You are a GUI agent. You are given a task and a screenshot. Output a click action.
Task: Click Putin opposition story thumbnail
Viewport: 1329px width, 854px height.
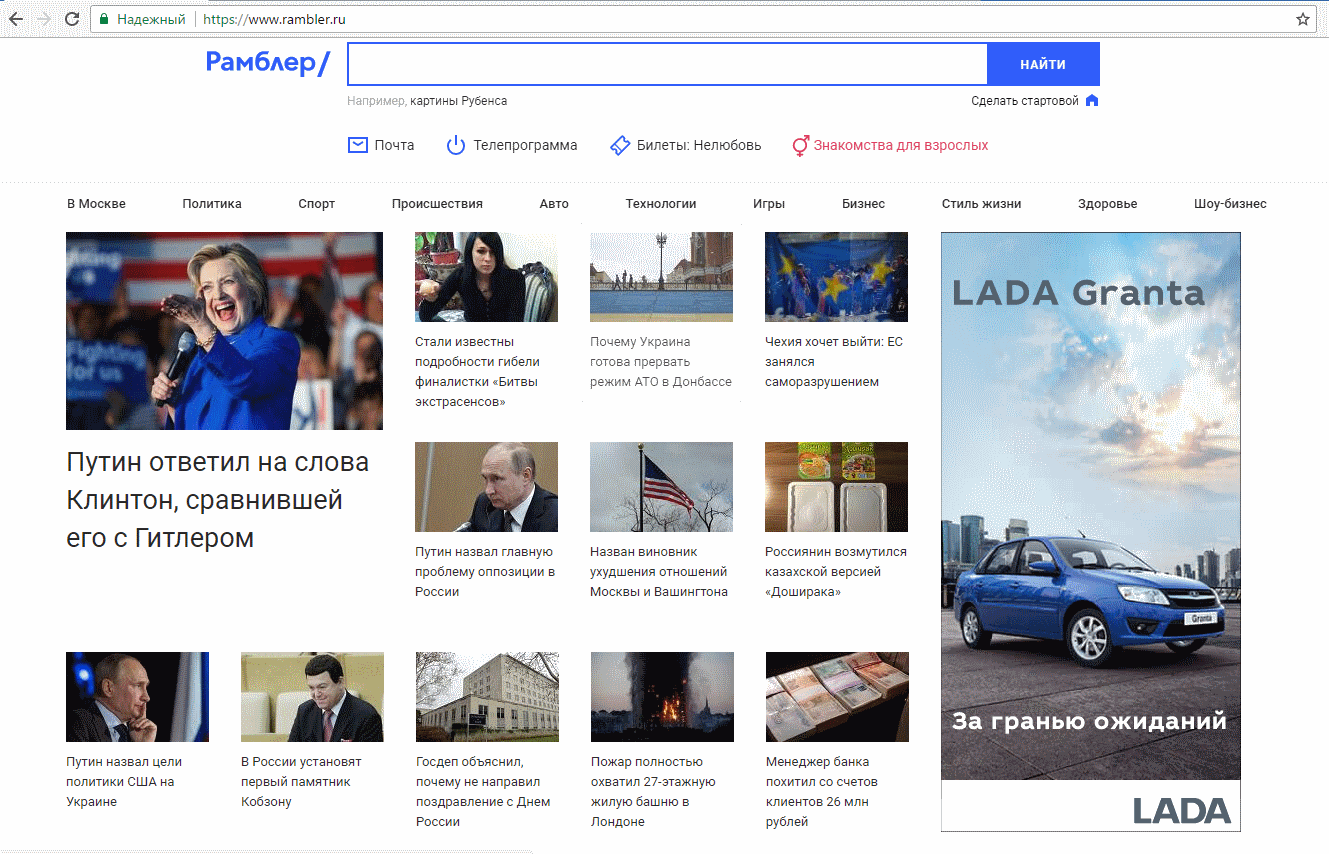tap(486, 487)
